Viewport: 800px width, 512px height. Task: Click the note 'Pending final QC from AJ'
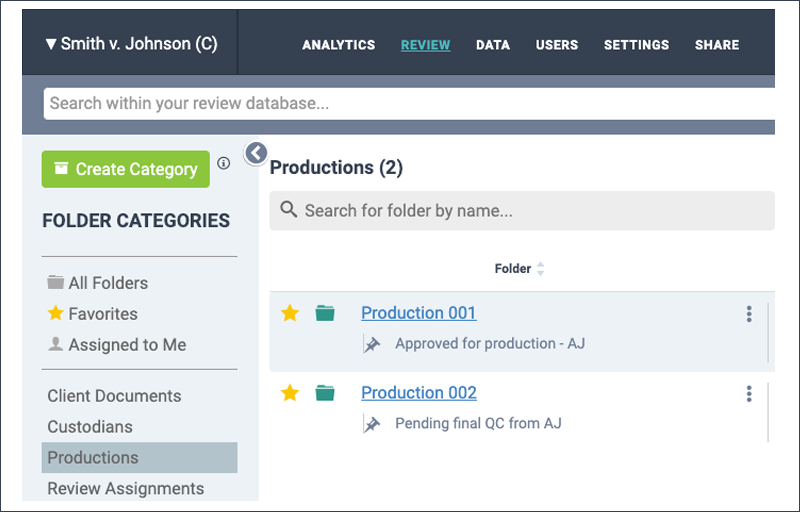point(478,423)
